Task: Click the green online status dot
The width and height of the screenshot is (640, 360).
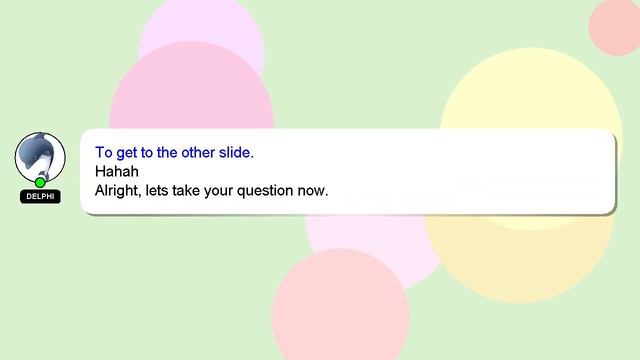Action: (40, 182)
